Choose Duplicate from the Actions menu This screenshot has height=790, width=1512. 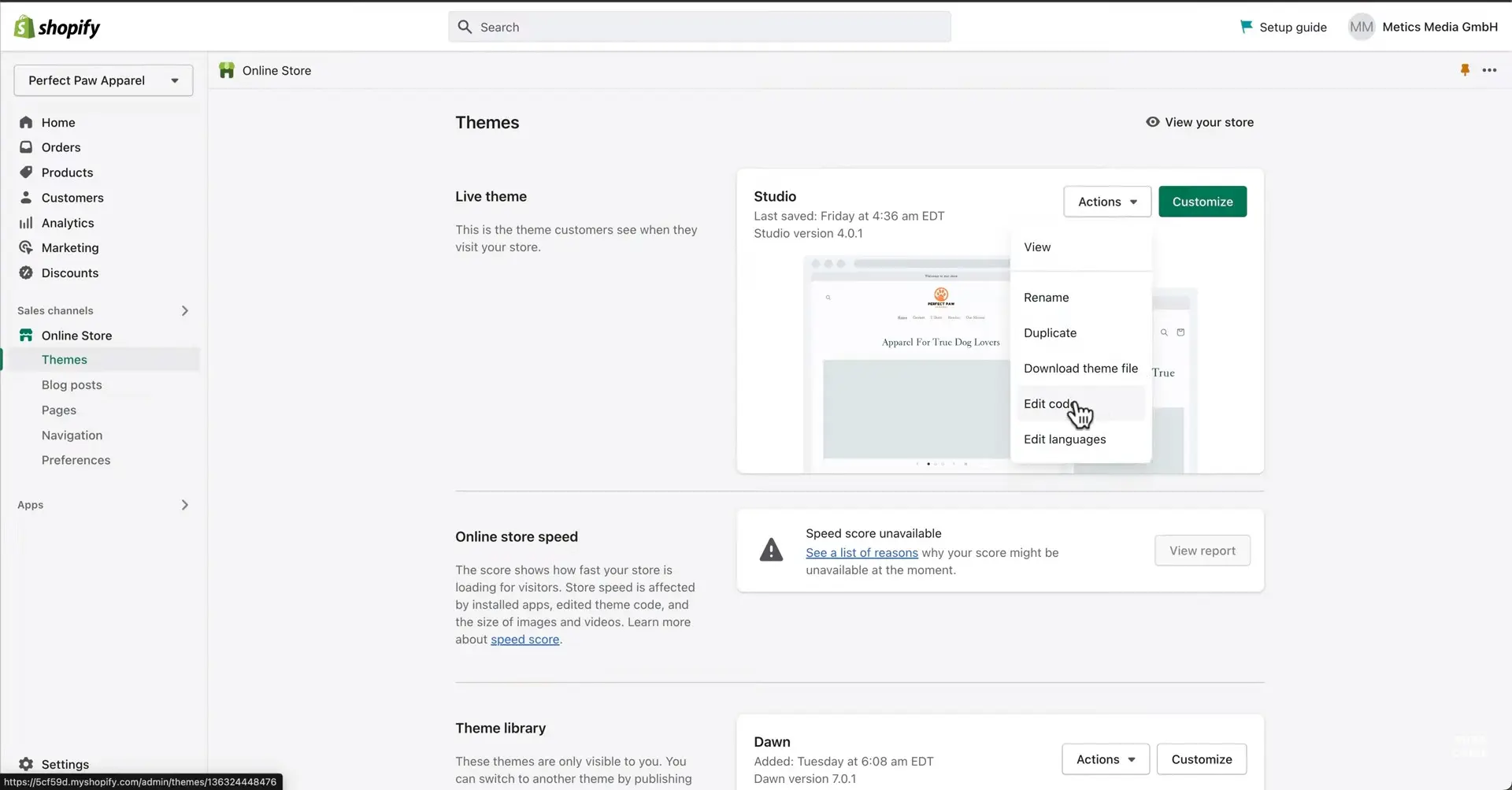1080,333
